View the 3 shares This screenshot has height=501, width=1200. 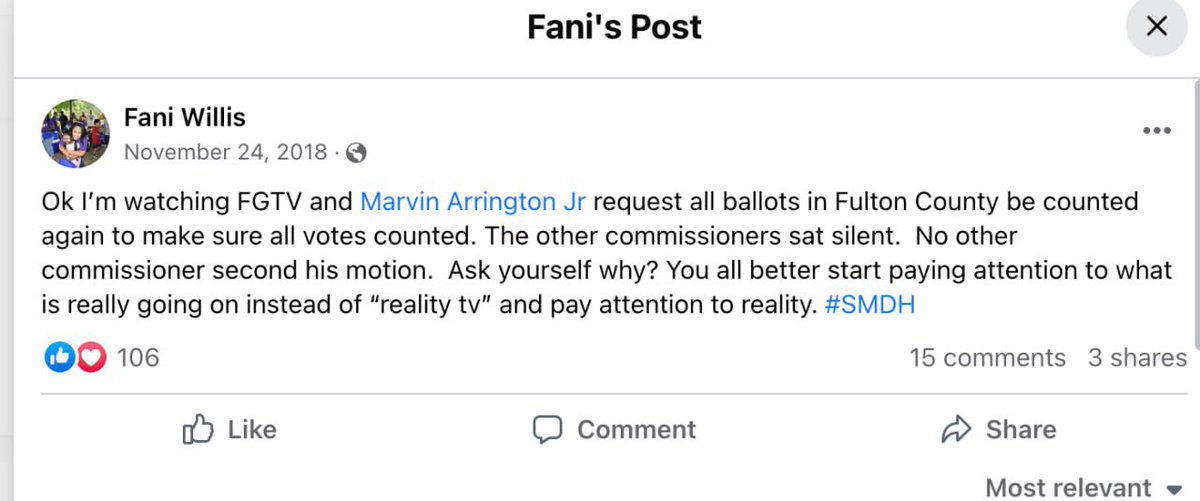1137,357
